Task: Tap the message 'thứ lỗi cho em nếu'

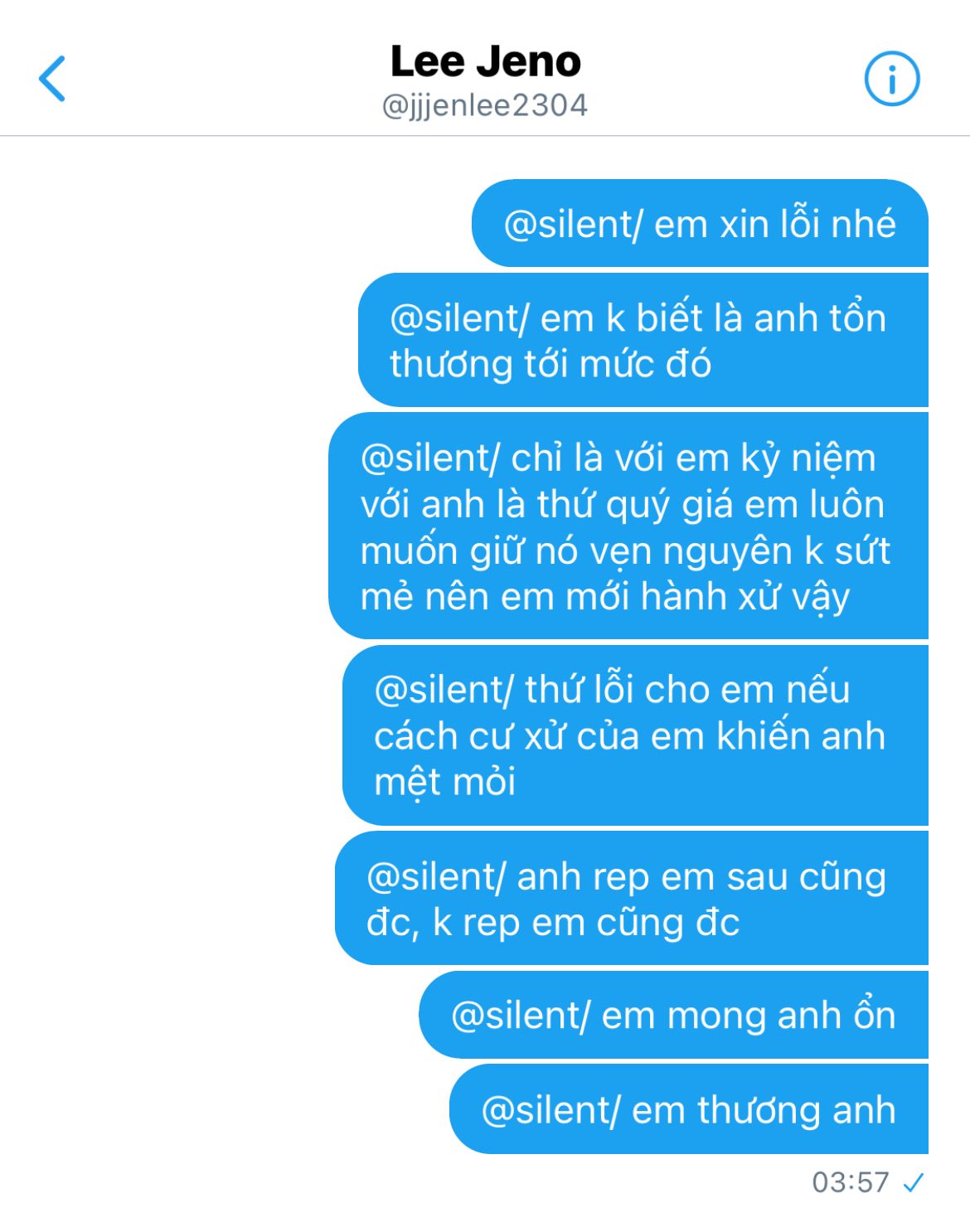Action: click(635, 735)
